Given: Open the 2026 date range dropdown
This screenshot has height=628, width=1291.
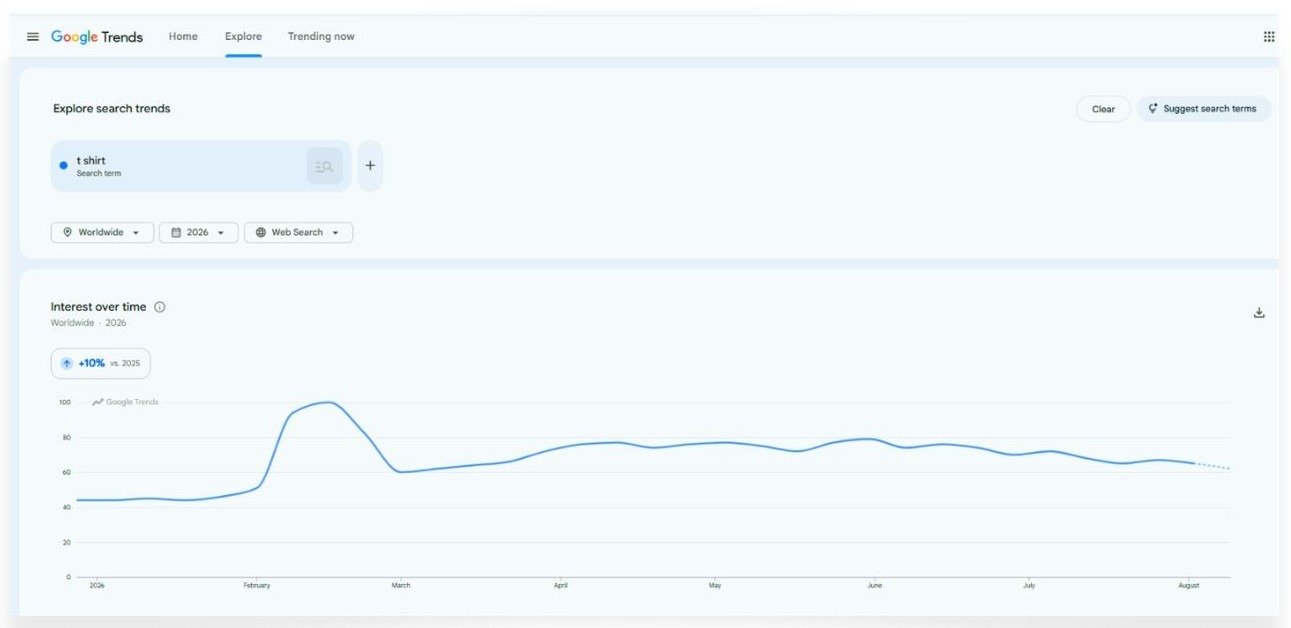Looking at the screenshot, I should pyautogui.click(x=199, y=232).
